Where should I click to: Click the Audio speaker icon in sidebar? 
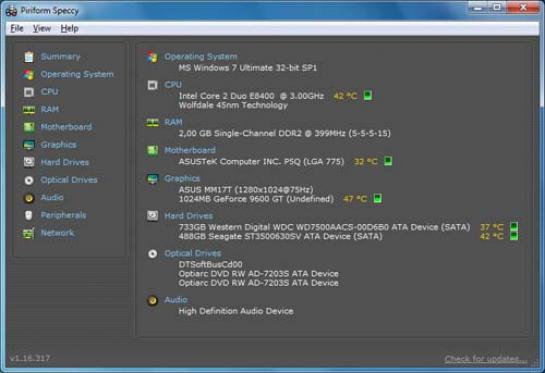tap(29, 198)
